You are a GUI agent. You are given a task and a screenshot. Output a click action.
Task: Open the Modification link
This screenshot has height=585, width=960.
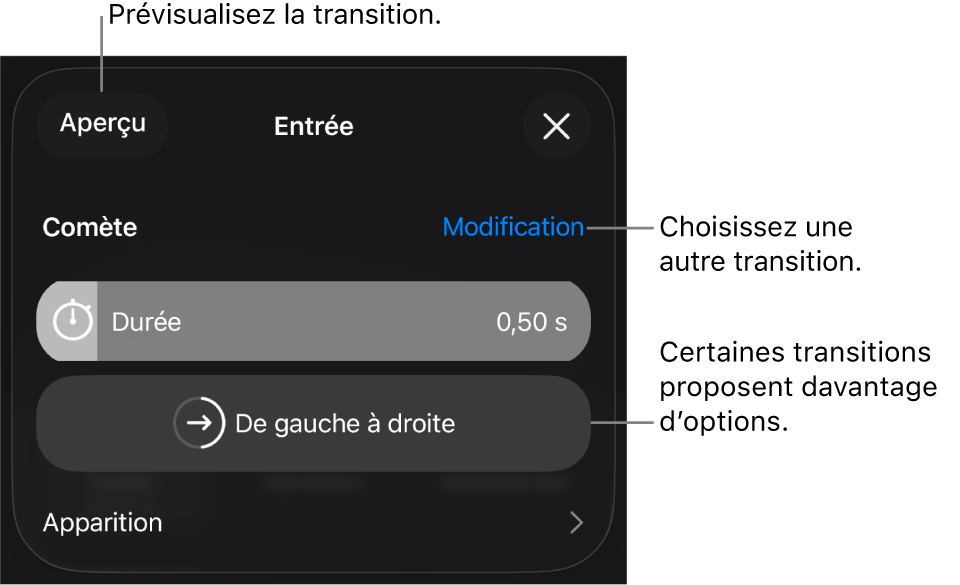point(513,227)
